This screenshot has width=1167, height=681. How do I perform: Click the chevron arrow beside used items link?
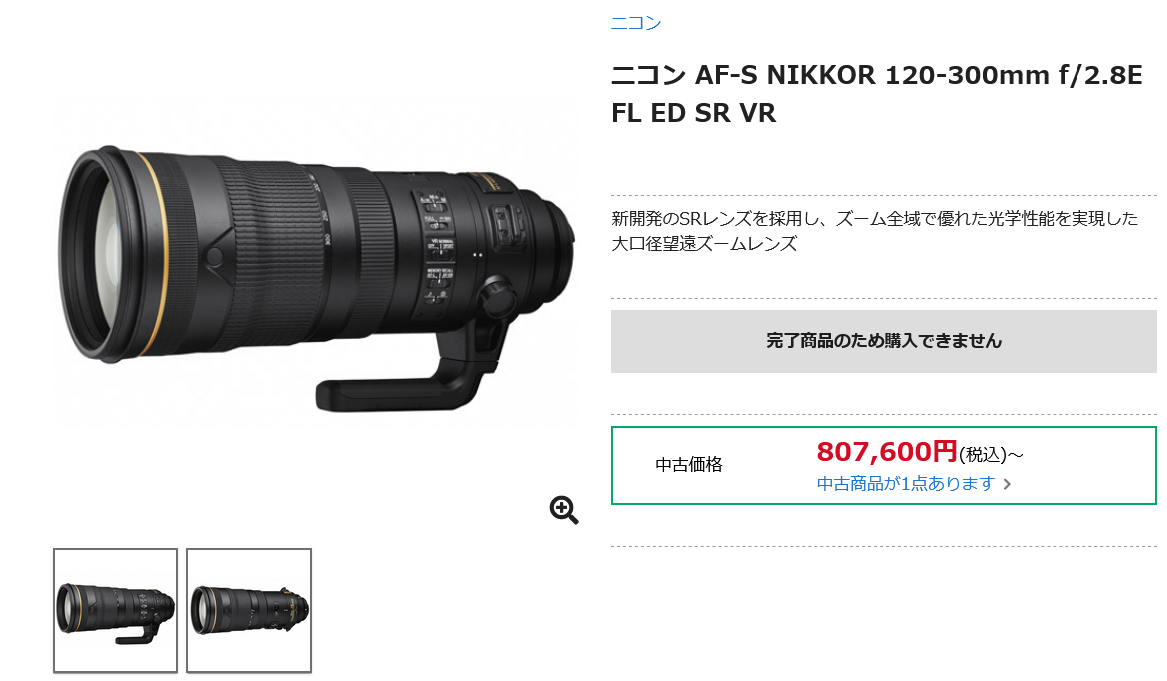(x=1007, y=485)
